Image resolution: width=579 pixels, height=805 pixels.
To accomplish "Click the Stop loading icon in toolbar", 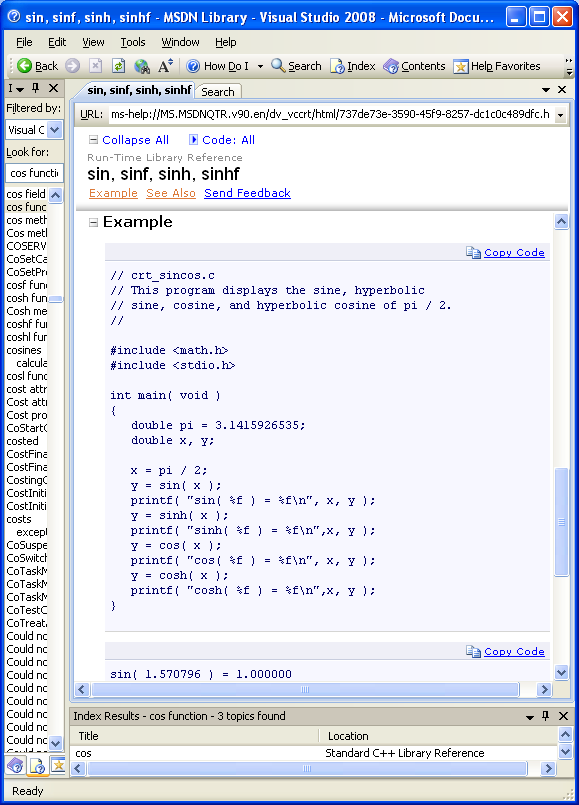I will click(x=95, y=66).
